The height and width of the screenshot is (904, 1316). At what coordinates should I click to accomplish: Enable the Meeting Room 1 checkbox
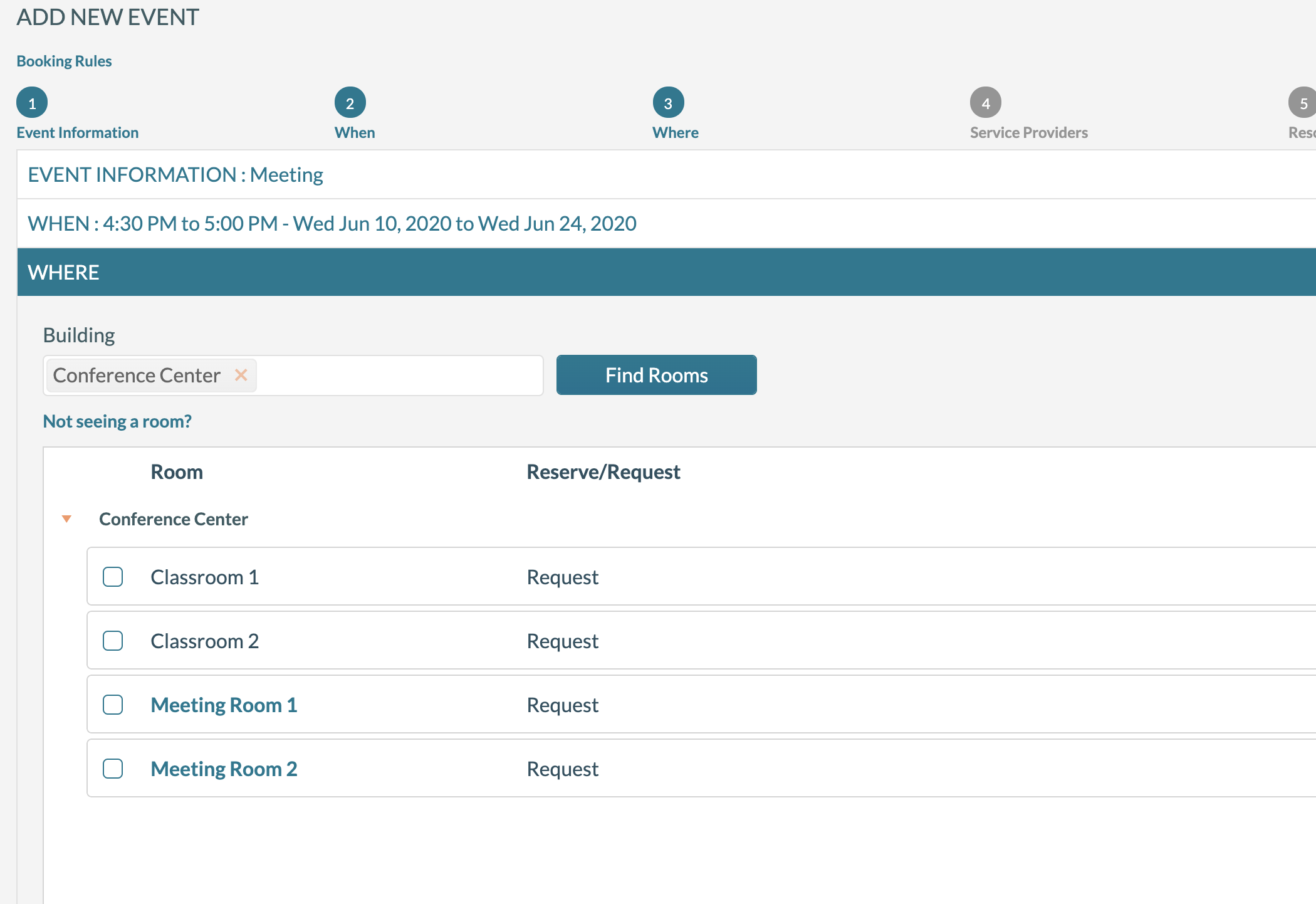[114, 704]
